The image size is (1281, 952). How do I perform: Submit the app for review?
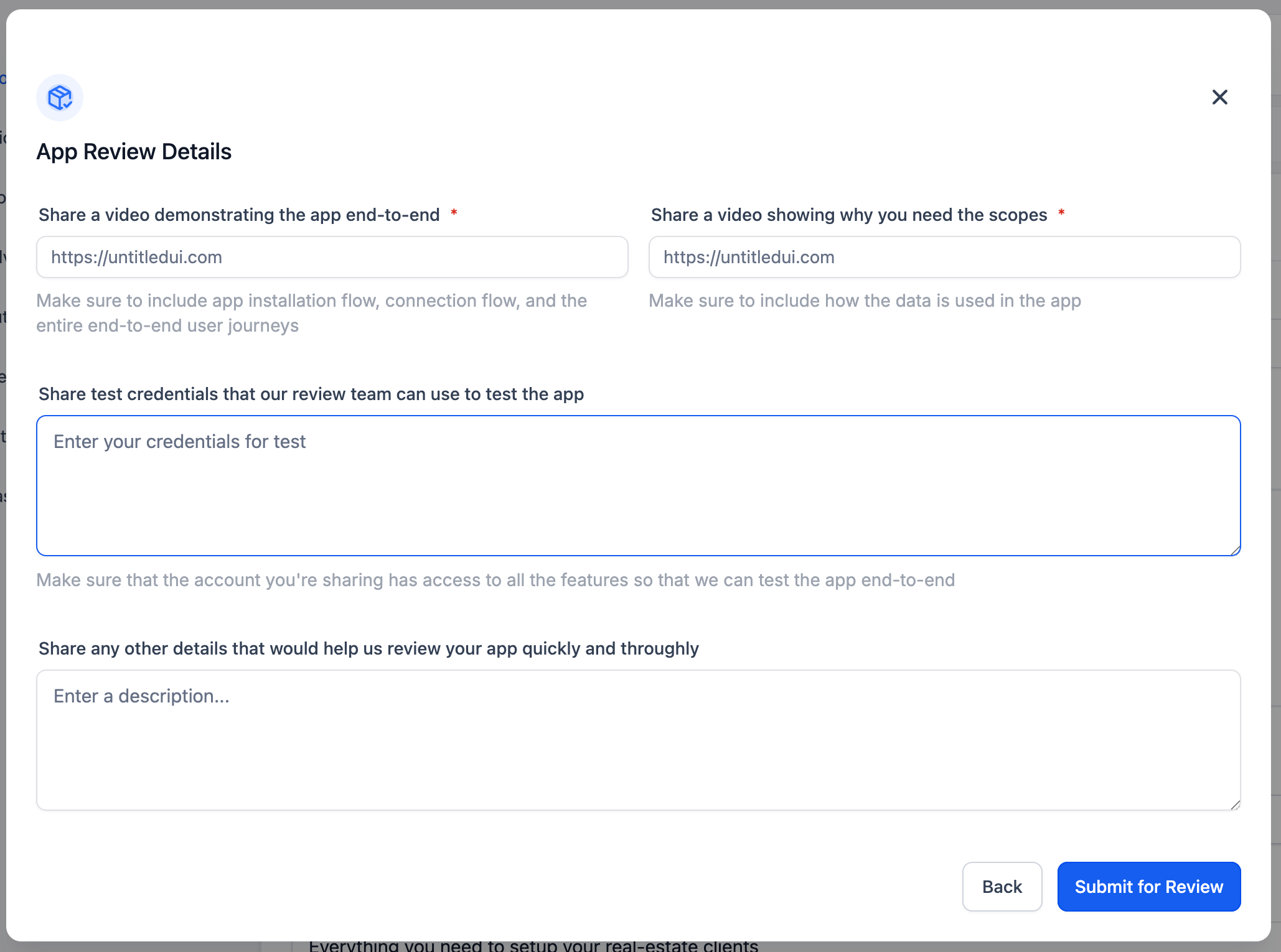pos(1148,887)
